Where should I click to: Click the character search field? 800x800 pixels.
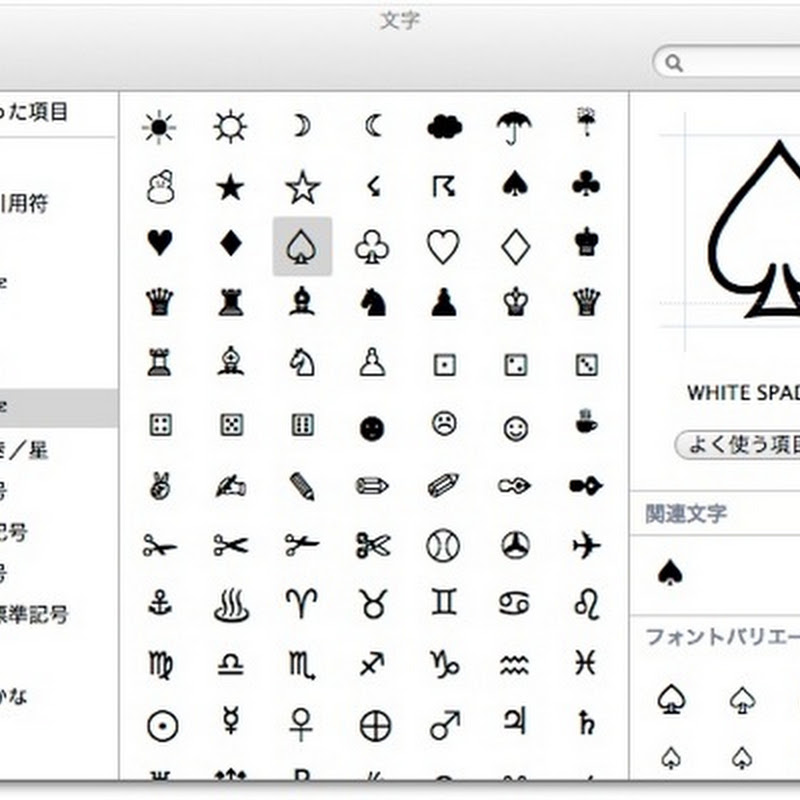(727, 61)
